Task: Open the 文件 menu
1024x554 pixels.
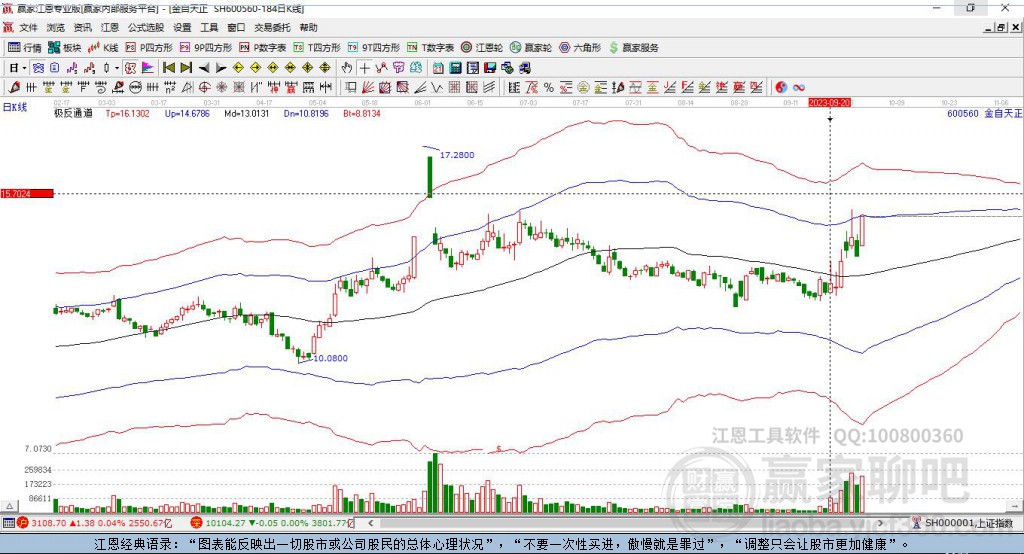Action: point(29,27)
